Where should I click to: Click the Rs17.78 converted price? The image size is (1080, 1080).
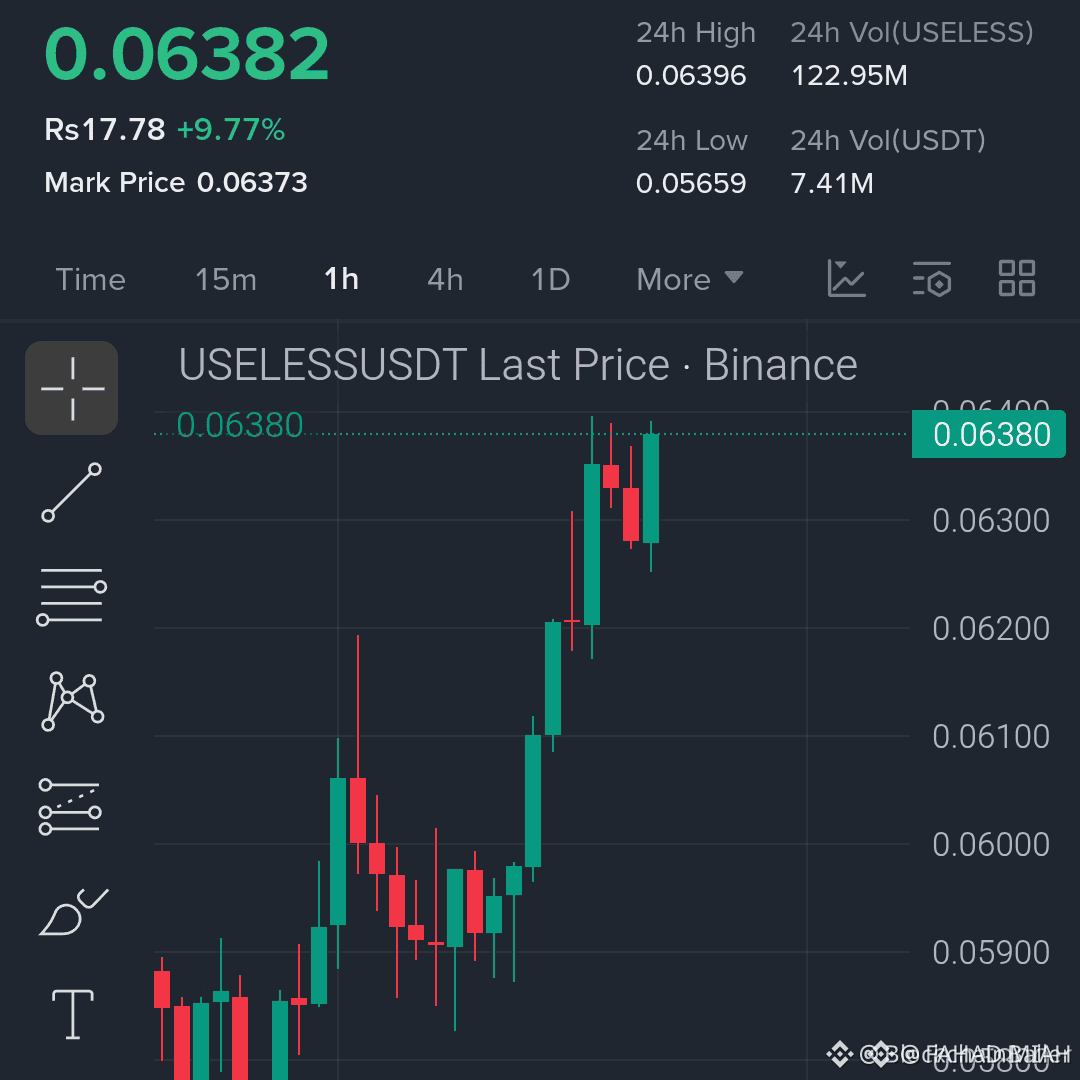[x=105, y=129]
